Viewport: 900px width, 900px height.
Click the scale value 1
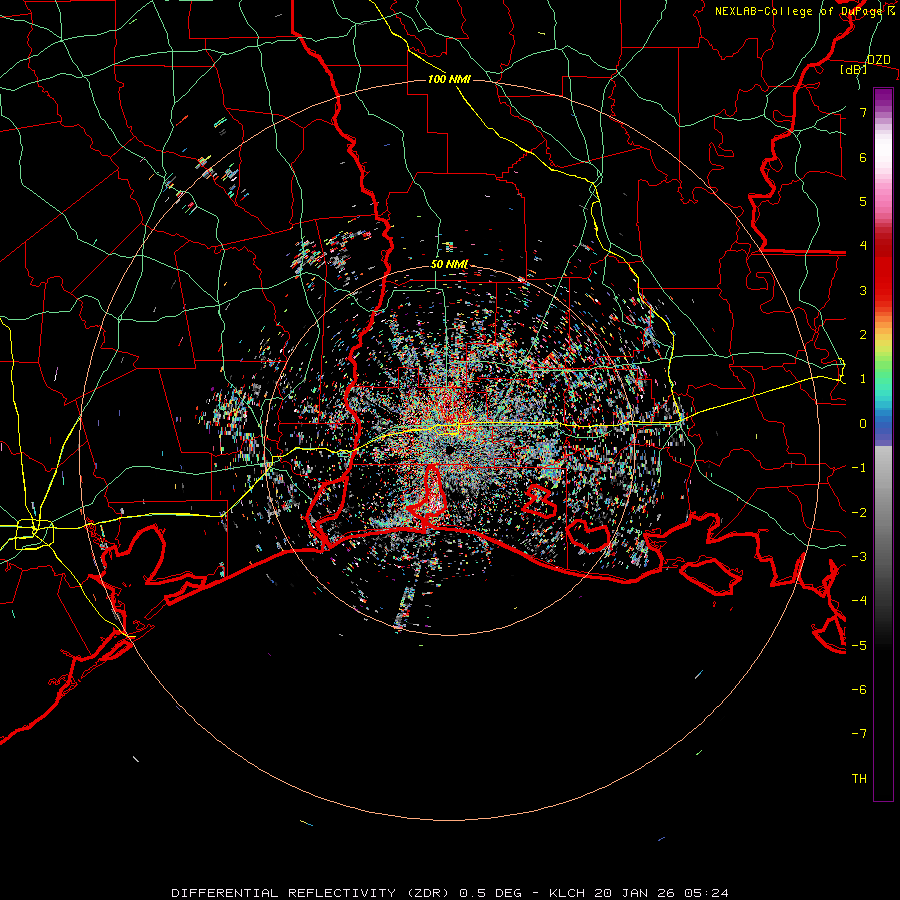point(863,379)
